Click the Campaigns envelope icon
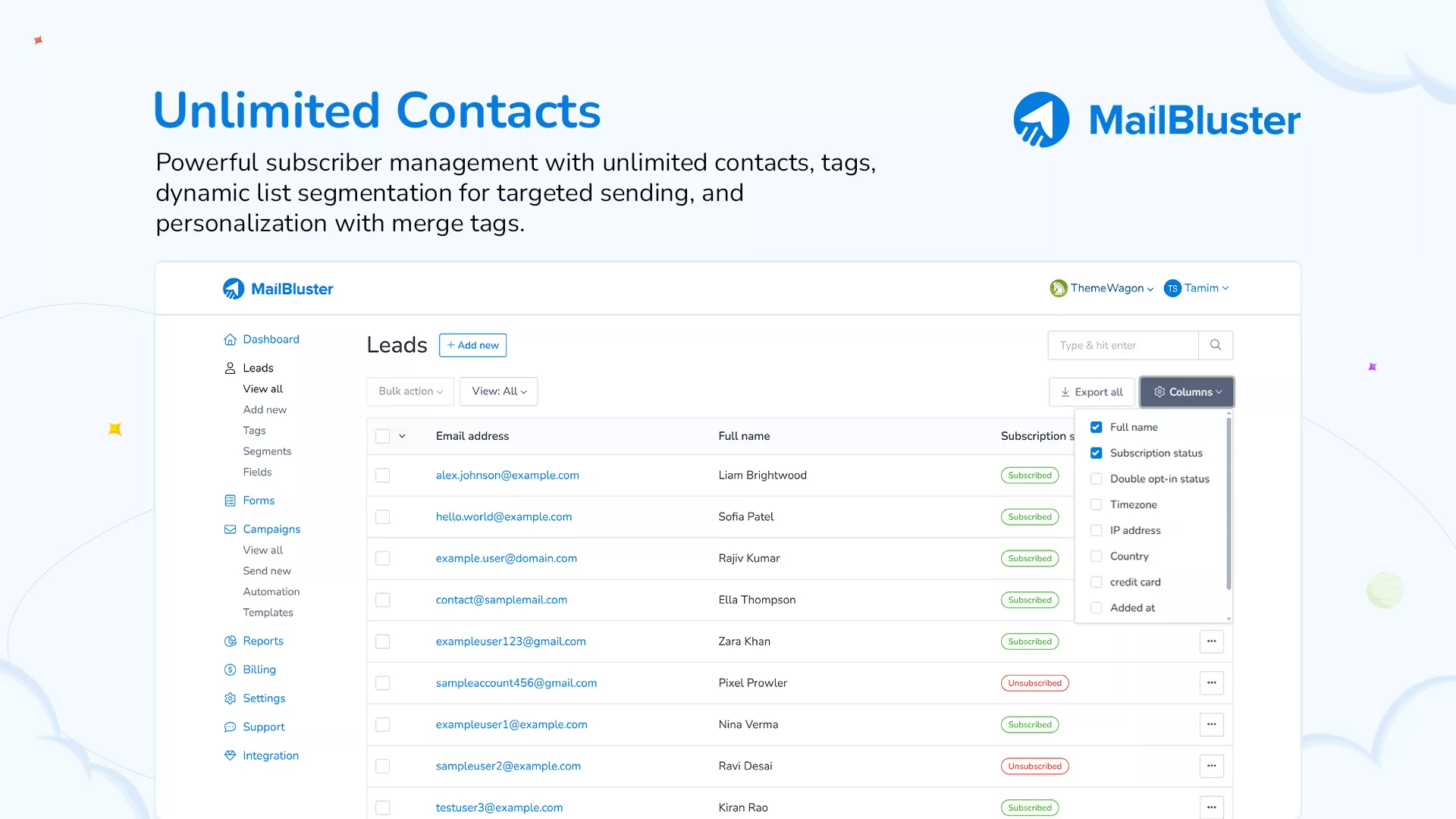Screen dimensions: 1456x819 coord(230,529)
